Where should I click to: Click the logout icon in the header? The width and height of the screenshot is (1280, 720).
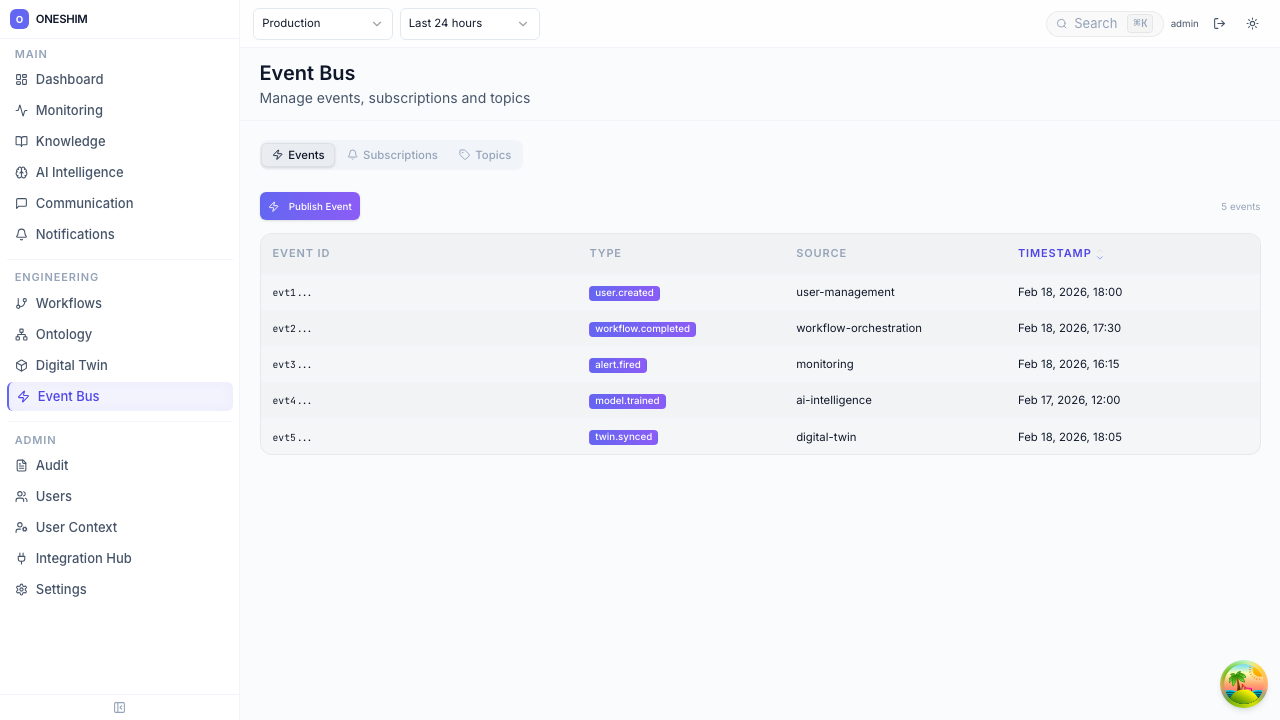click(1219, 23)
